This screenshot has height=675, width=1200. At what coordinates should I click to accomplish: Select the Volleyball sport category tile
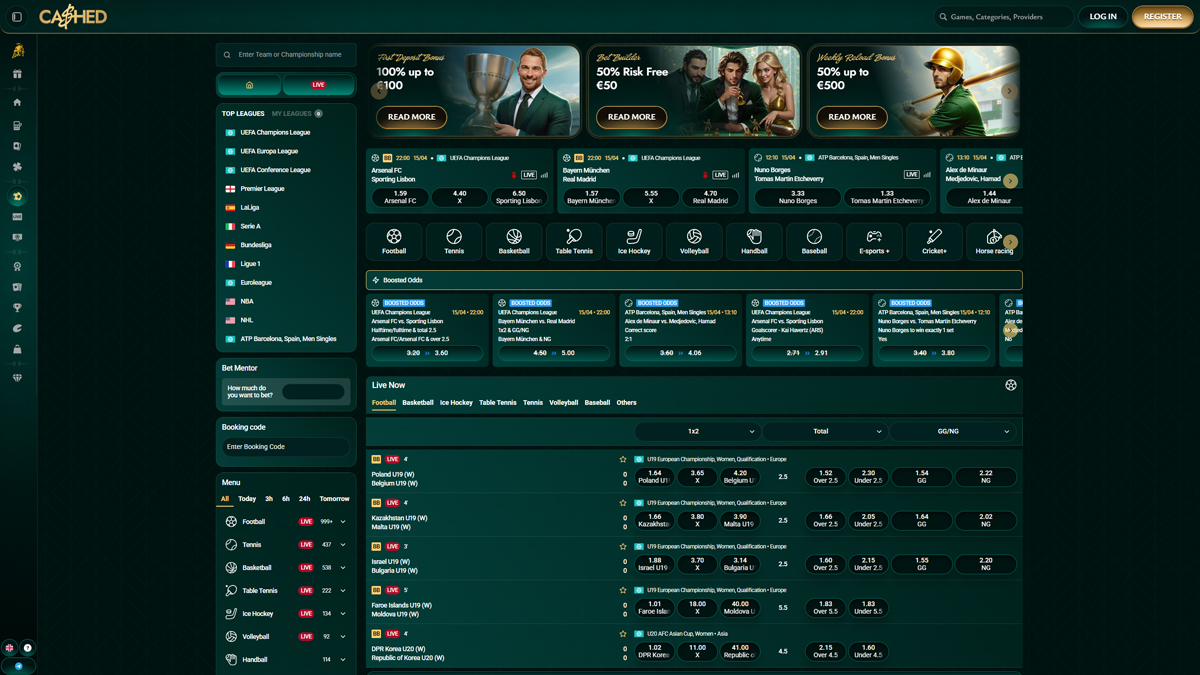(694, 241)
